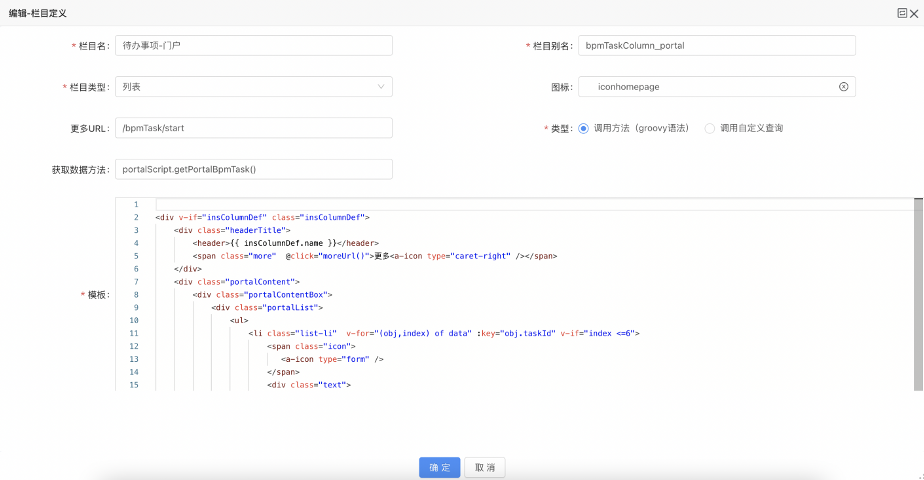Click the 更多URL field /bpmTask/start
This screenshot has height=480, width=924.
coord(254,128)
